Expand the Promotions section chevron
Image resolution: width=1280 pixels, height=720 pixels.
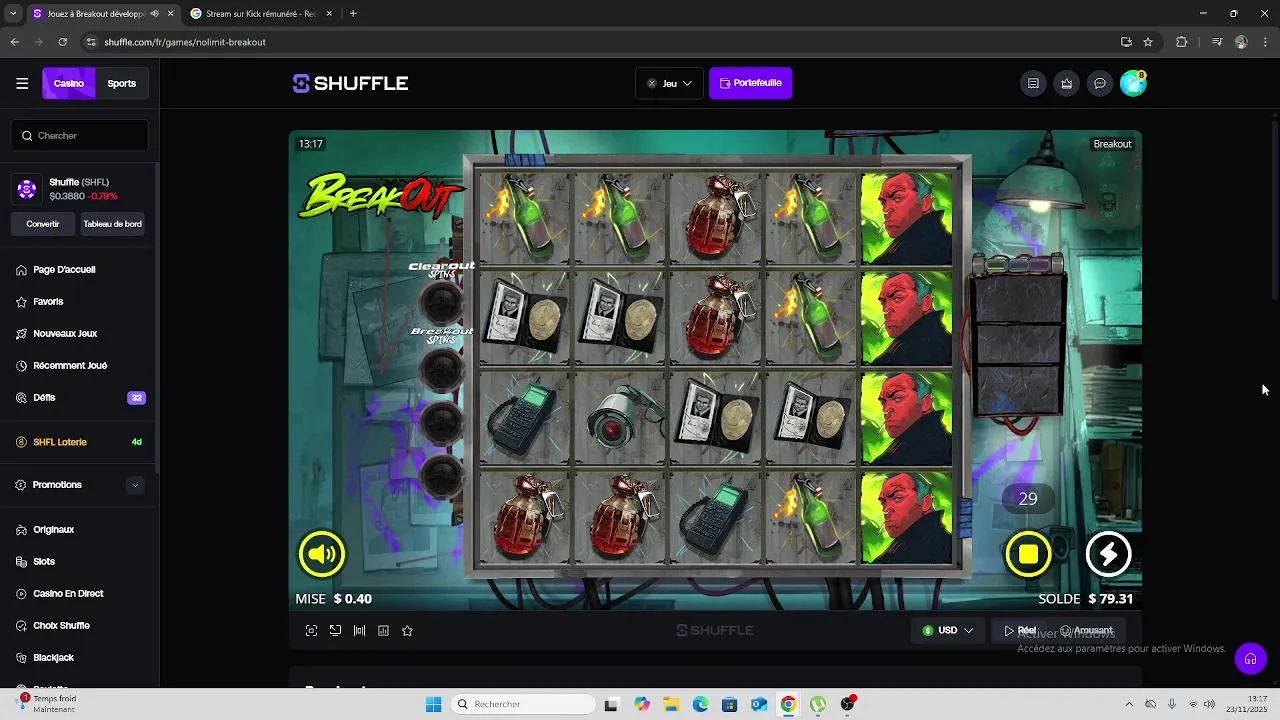tap(135, 485)
